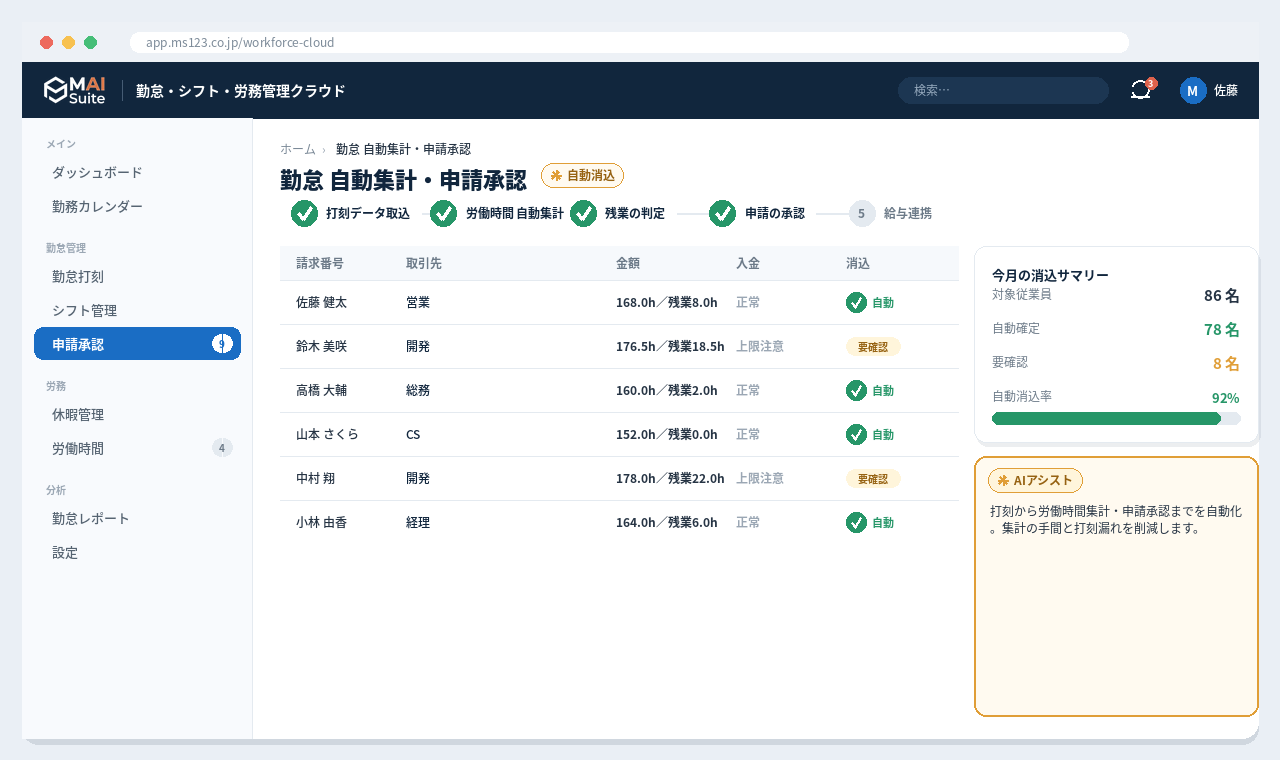Click the 給与連携 step label
This screenshot has width=1280, height=760.
(908, 213)
